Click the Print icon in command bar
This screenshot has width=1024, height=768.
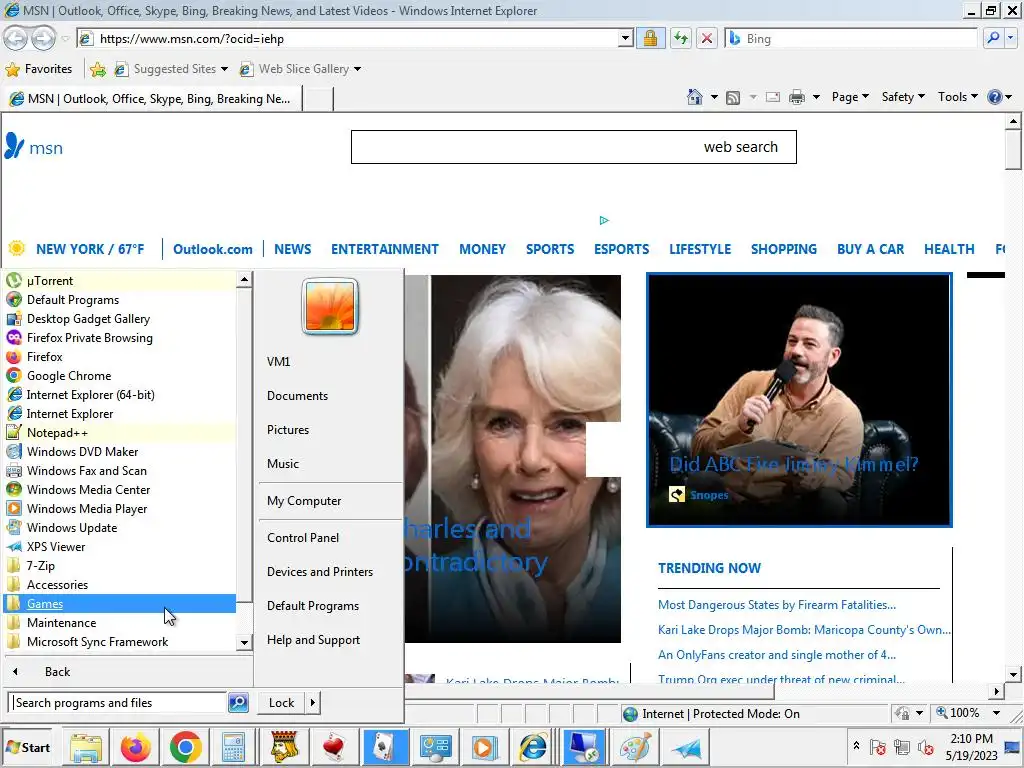(797, 97)
